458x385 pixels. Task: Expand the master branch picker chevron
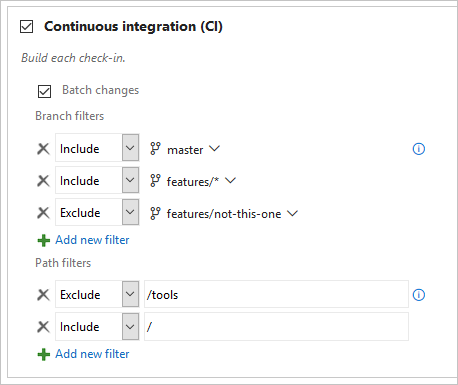point(214,148)
